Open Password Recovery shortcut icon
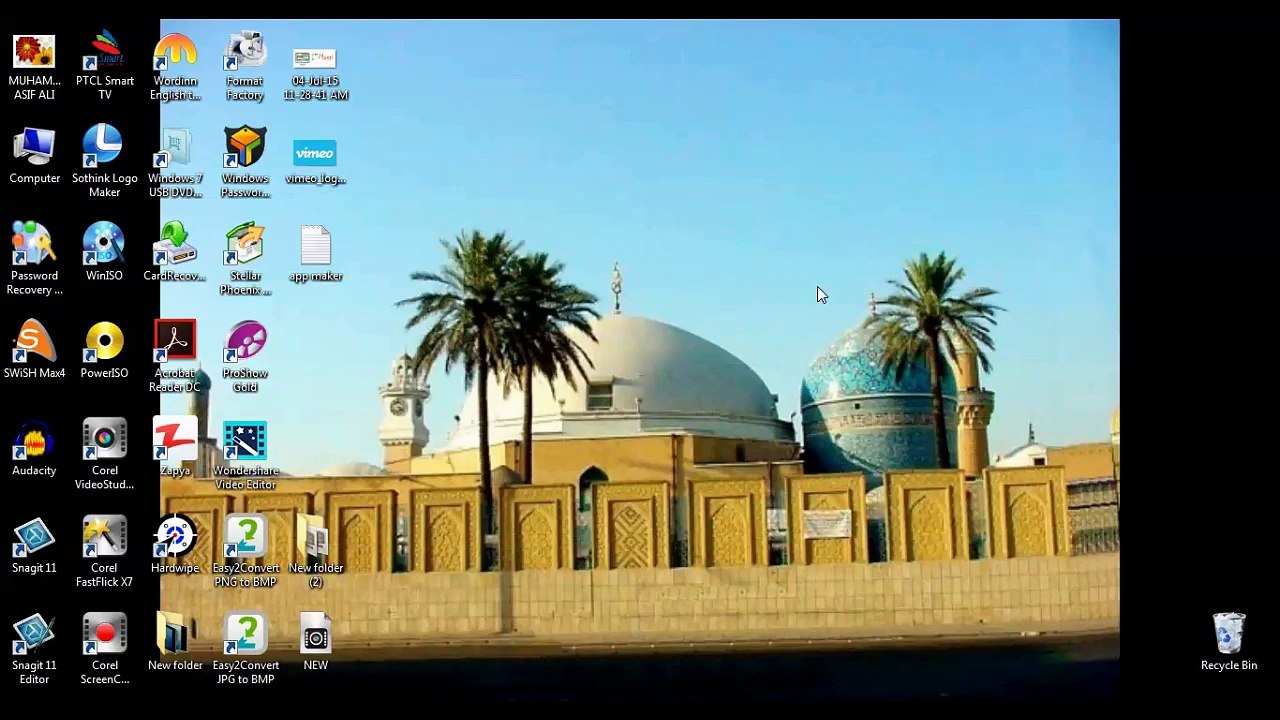 tap(34, 259)
